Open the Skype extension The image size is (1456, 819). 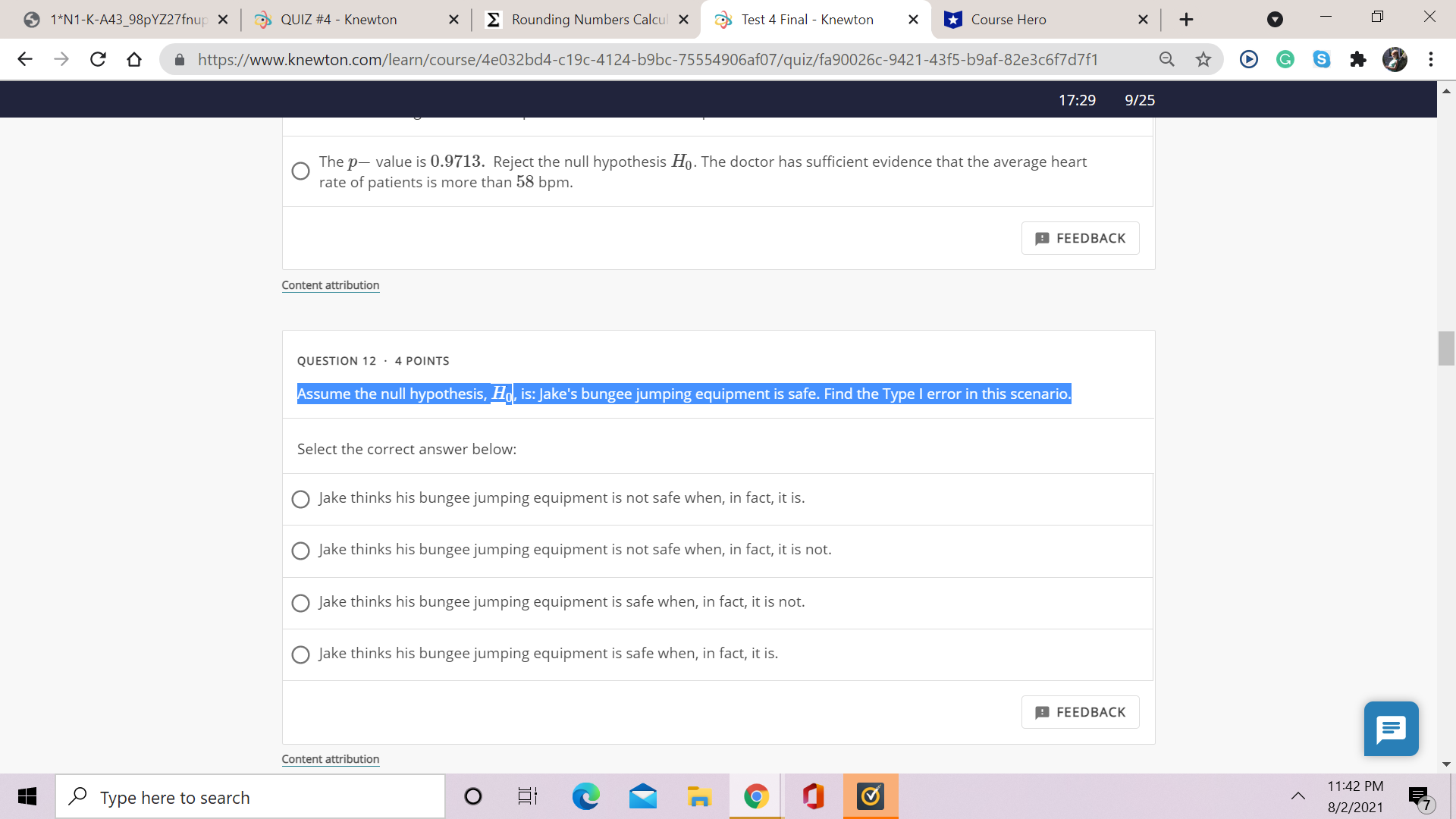coord(1323,59)
